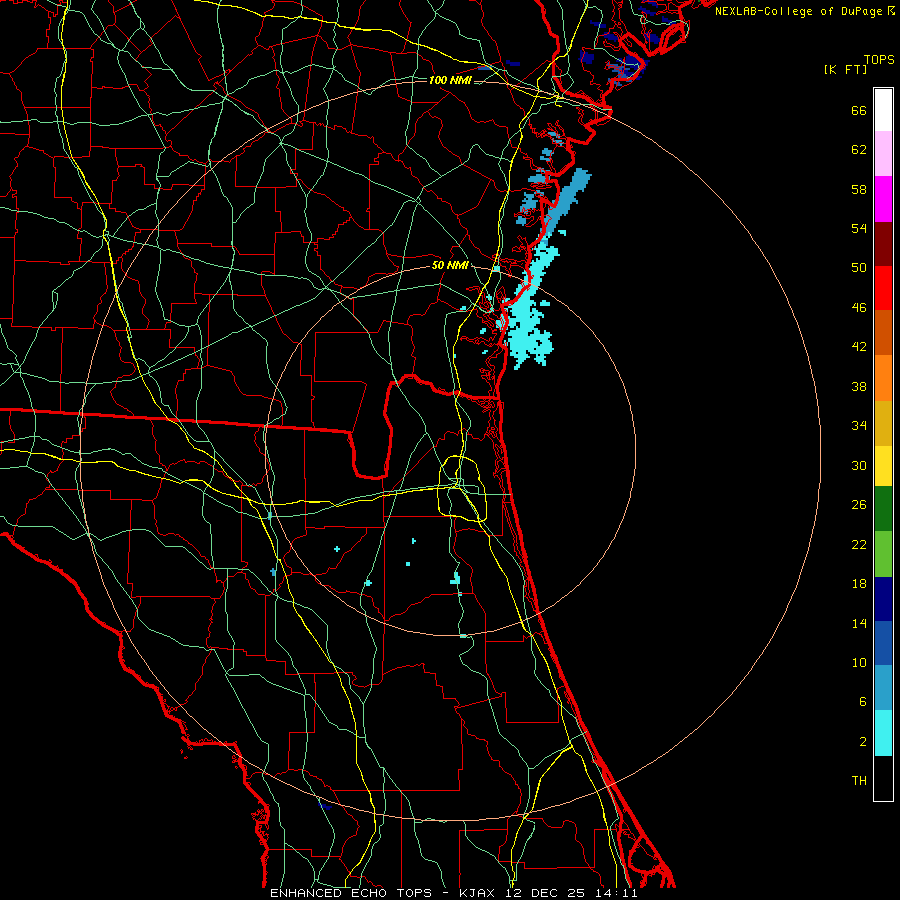Pick the light green legend swatch
This screenshot has height=900, width=900.
(883, 554)
